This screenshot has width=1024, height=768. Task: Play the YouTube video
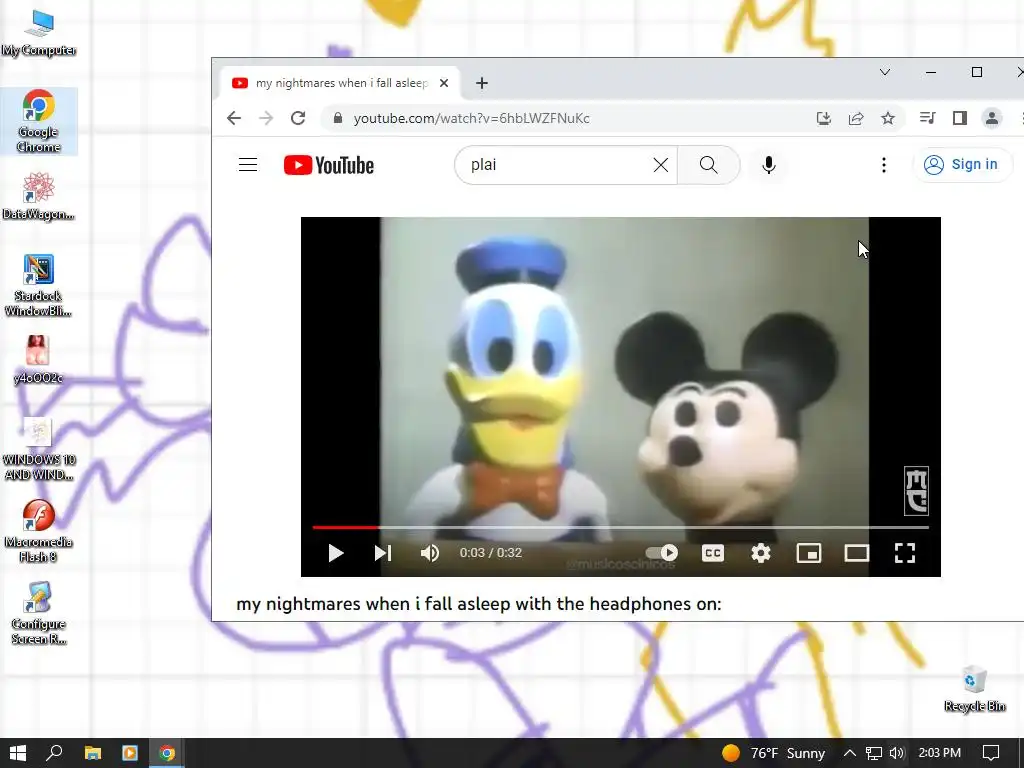tap(336, 553)
